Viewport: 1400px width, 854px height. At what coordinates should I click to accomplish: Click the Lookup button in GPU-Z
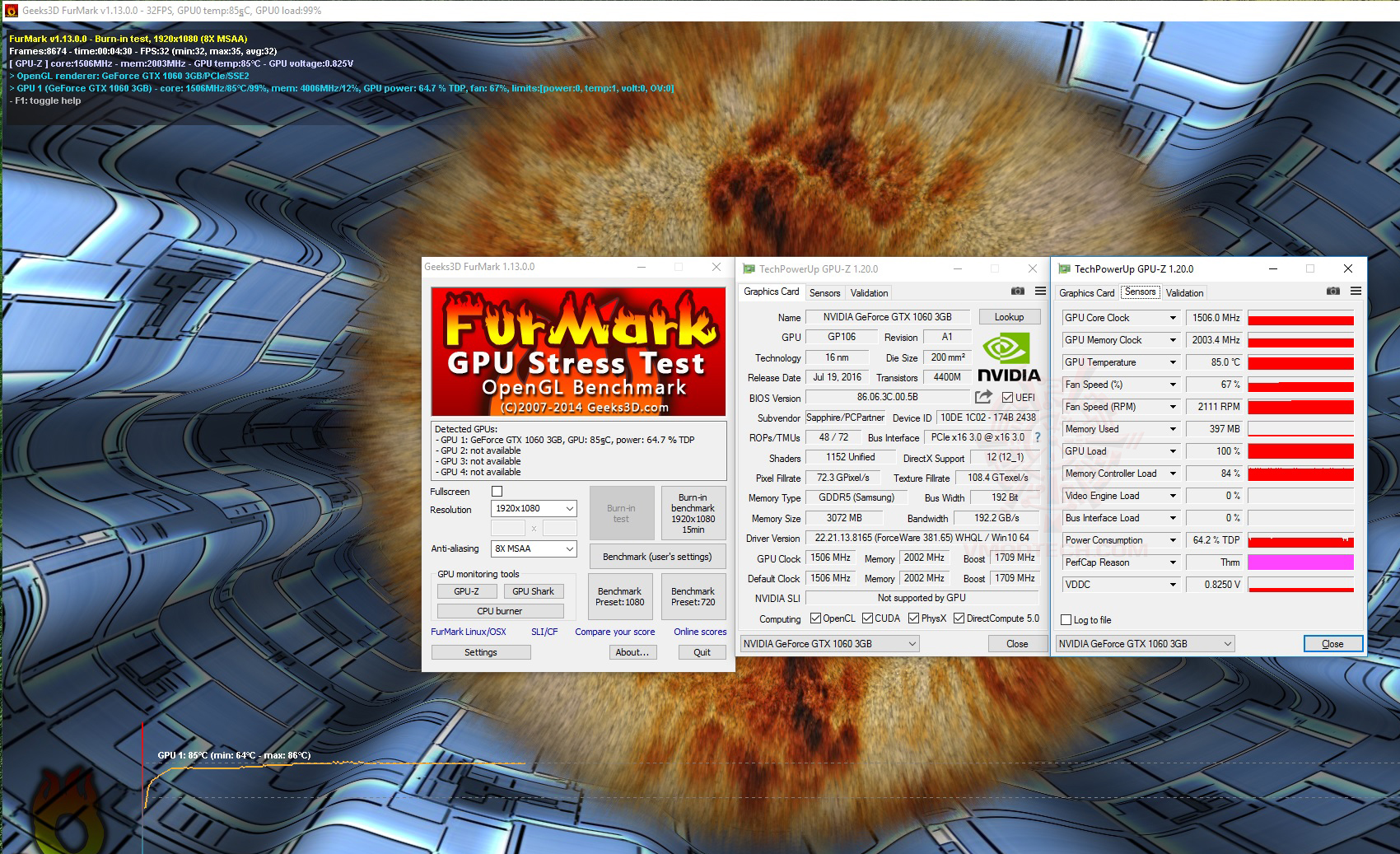click(x=1010, y=317)
